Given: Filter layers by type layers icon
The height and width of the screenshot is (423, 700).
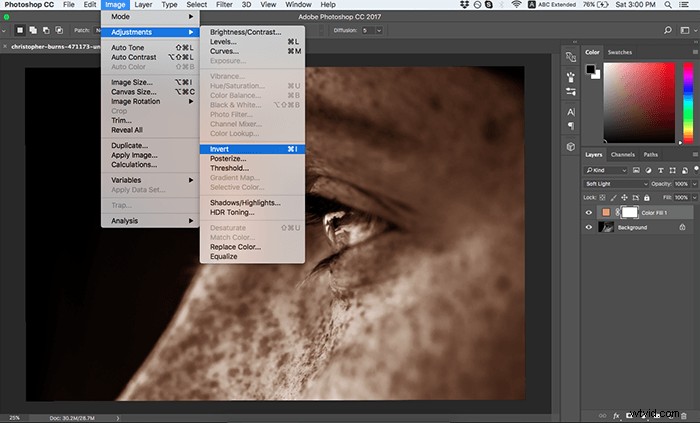Looking at the screenshot, I should [x=660, y=170].
